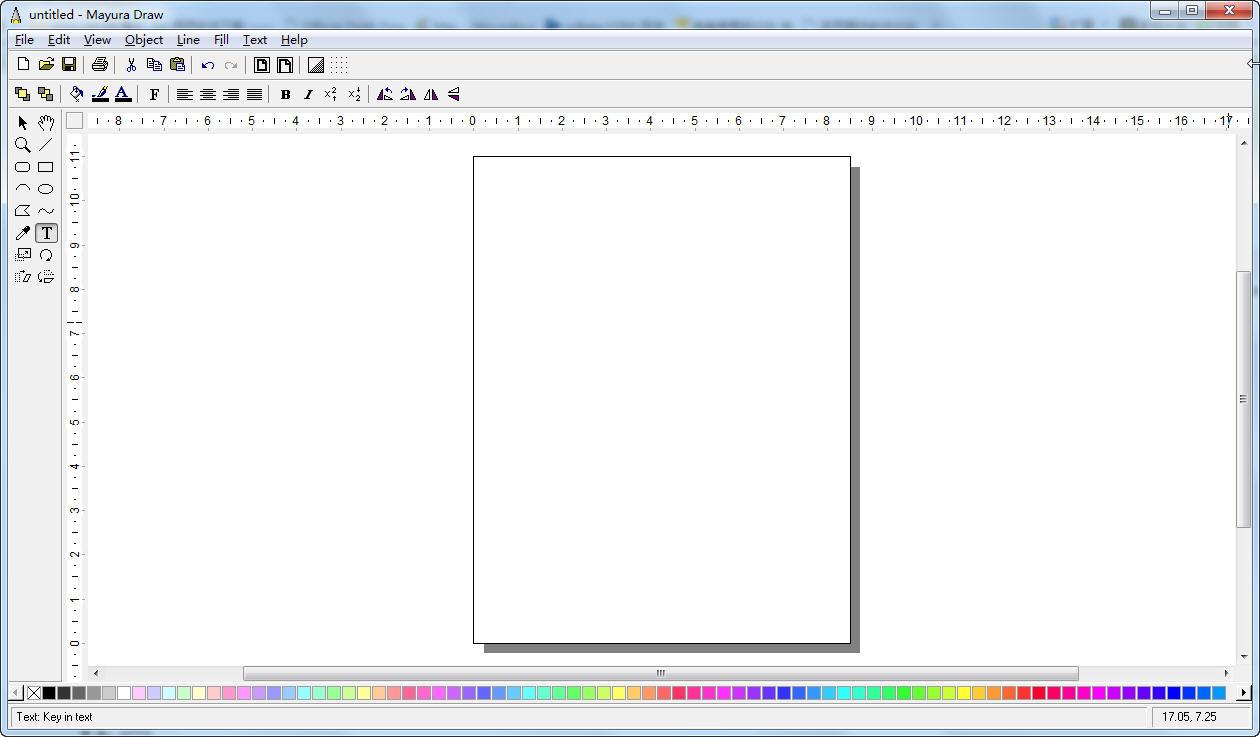Select the Zoom magnifier tool
Viewport: 1260px width, 737px height.
point(22,145)
